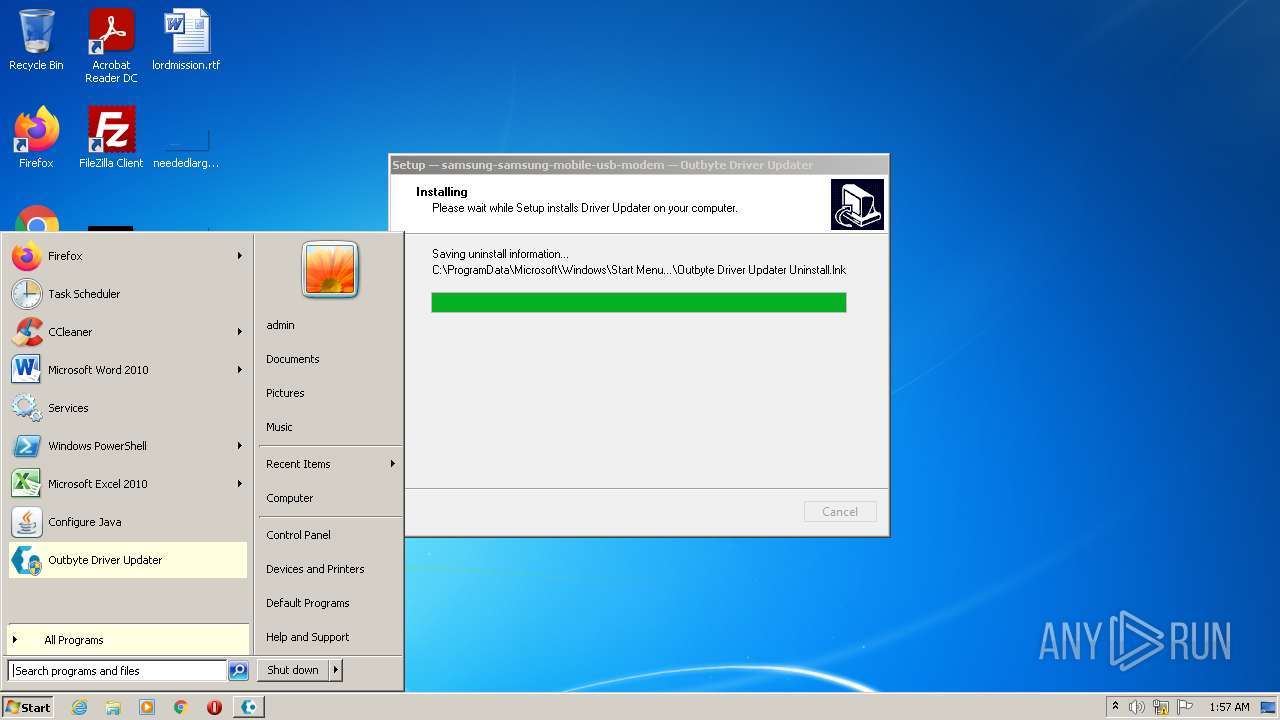The width and height of the screenshot is (1280, 720).
Task: Open Opera browser from the taskbar
Action: (214, 707)
